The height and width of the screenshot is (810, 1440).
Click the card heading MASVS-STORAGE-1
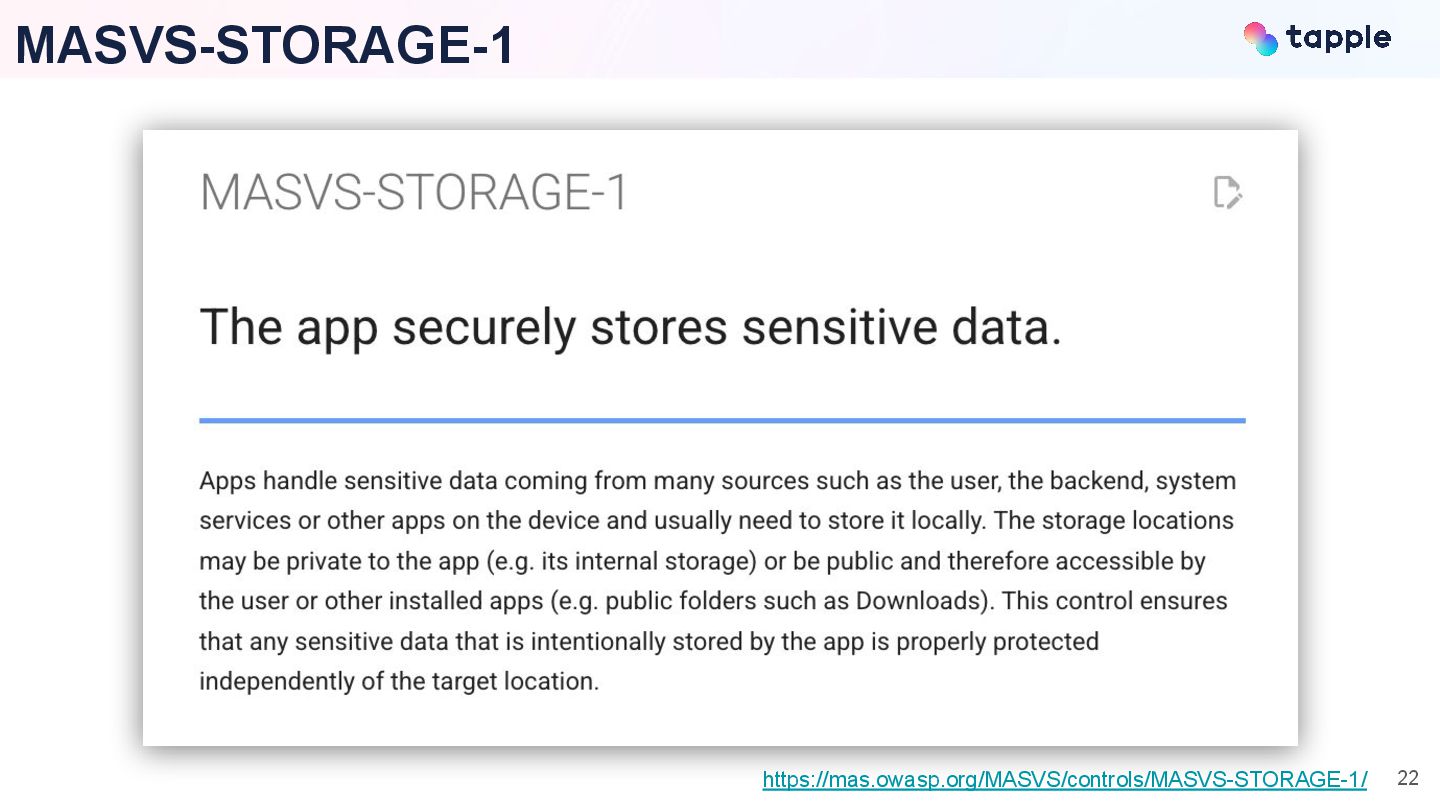414,192
